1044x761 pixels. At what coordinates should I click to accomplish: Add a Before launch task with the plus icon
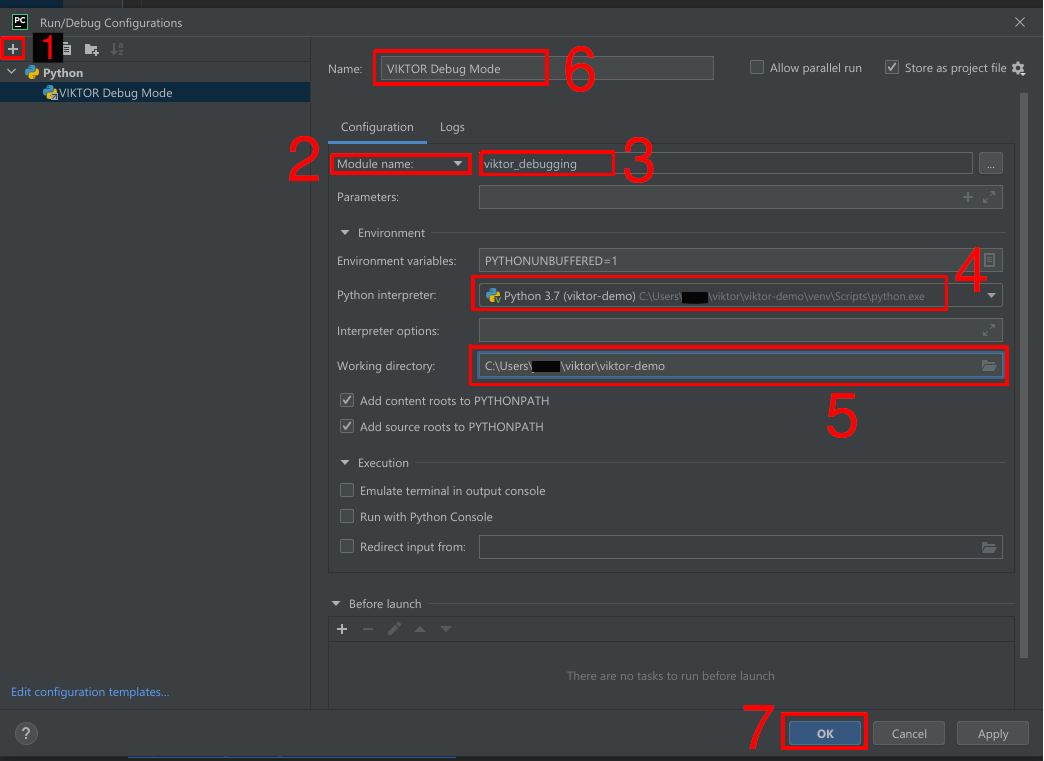tap(342, 629)
